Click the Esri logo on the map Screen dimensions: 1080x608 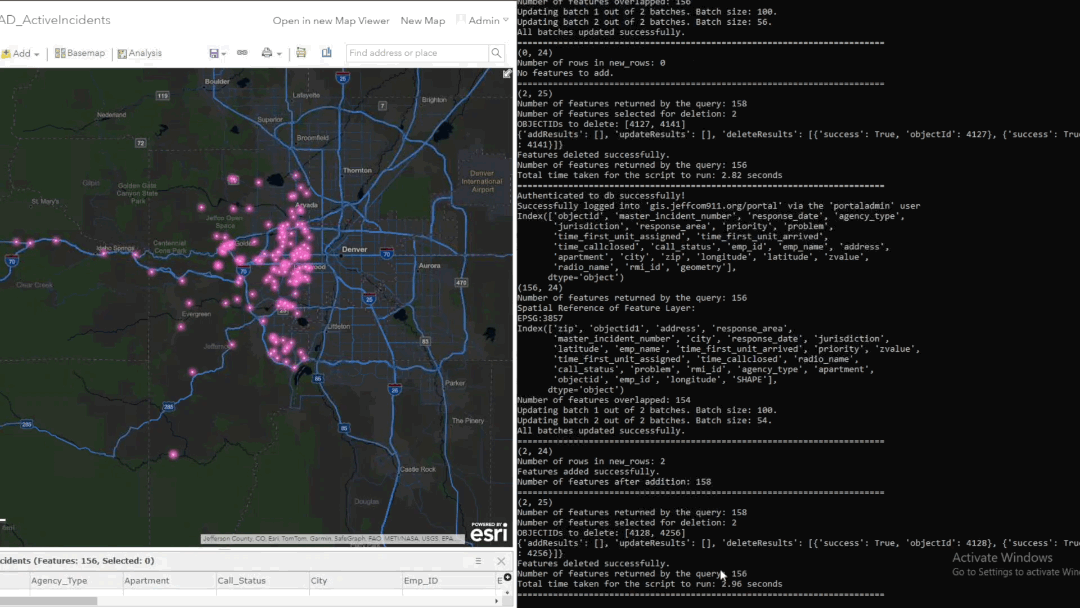(x=490, y=532)
